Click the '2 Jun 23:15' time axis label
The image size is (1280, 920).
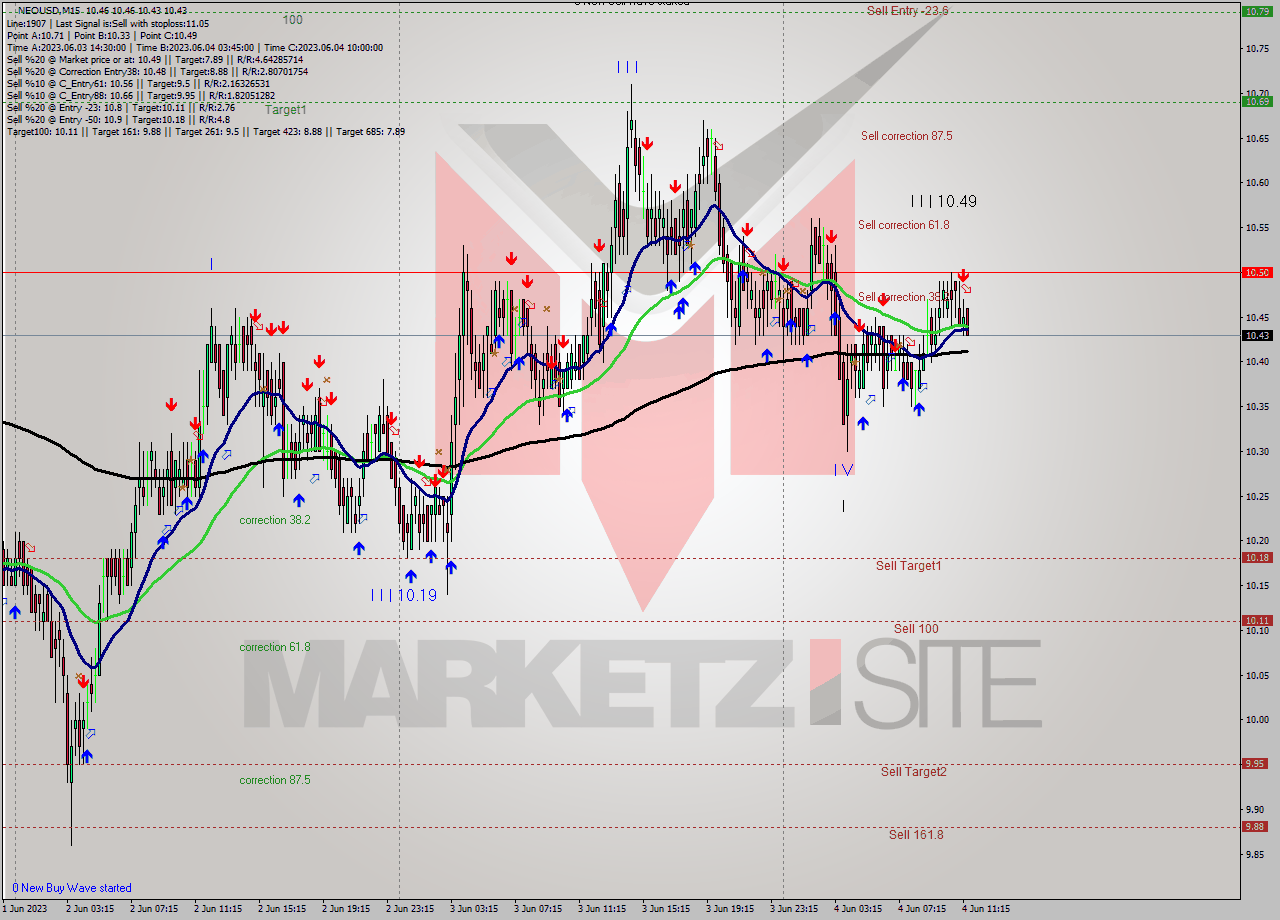pos(410,909)
